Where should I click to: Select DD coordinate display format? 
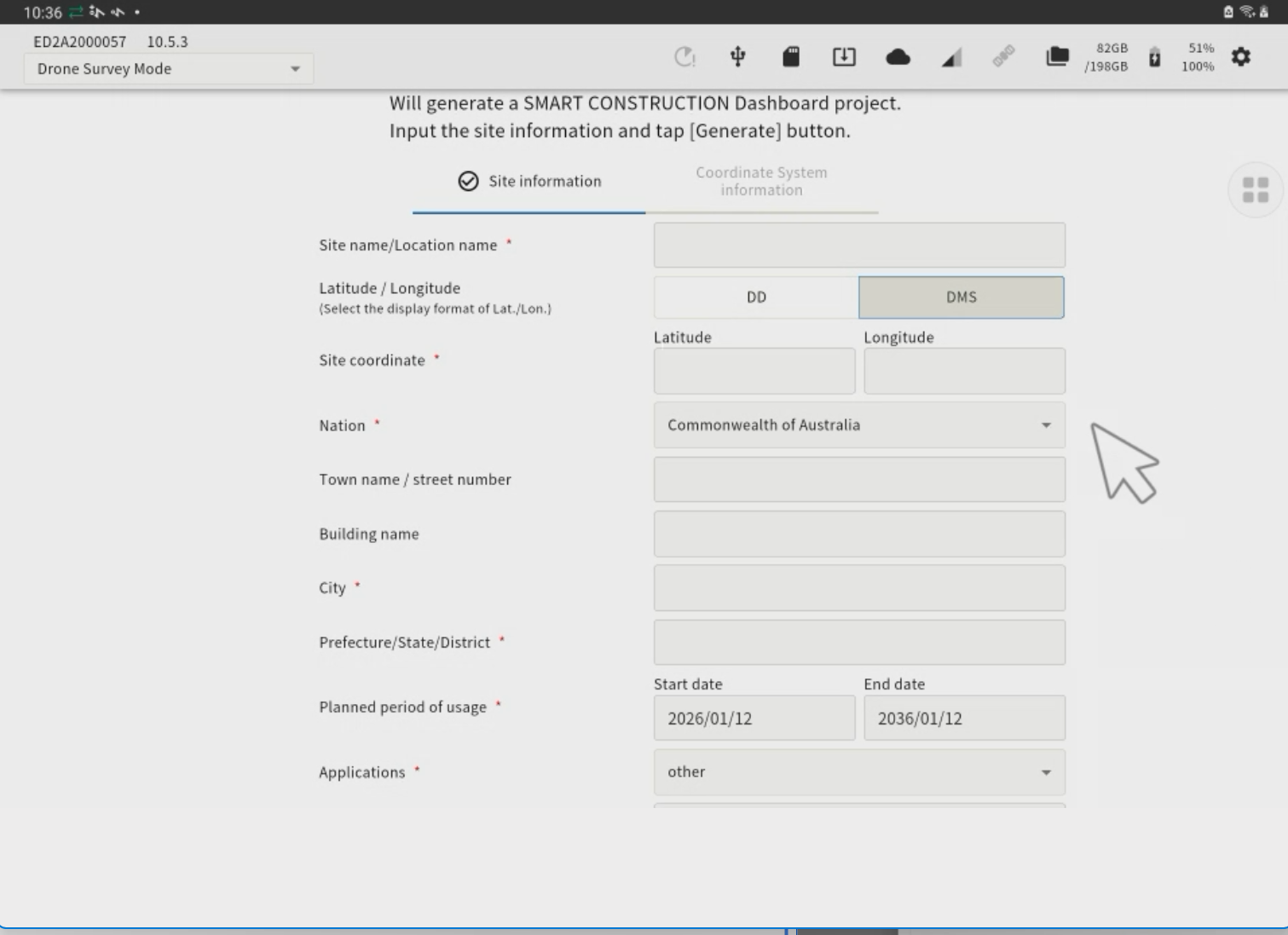pos(756,297)
